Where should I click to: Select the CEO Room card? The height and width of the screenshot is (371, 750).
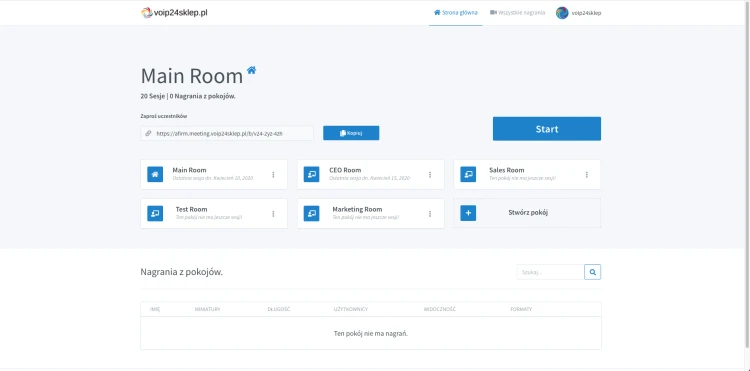pos(371,175)
